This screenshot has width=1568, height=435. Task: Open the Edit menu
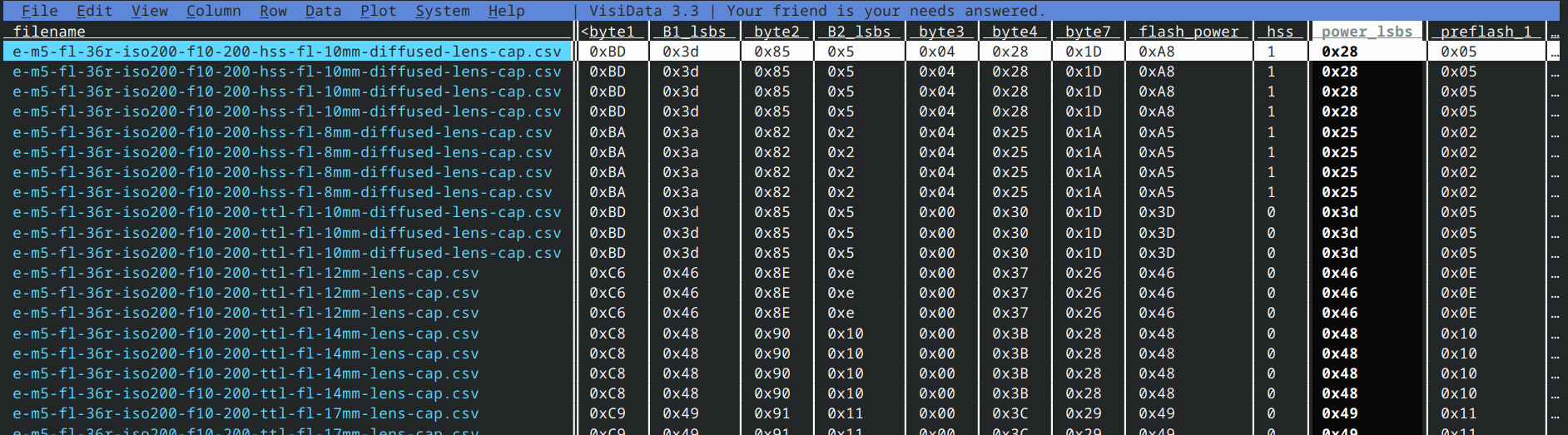pos(94,11)
